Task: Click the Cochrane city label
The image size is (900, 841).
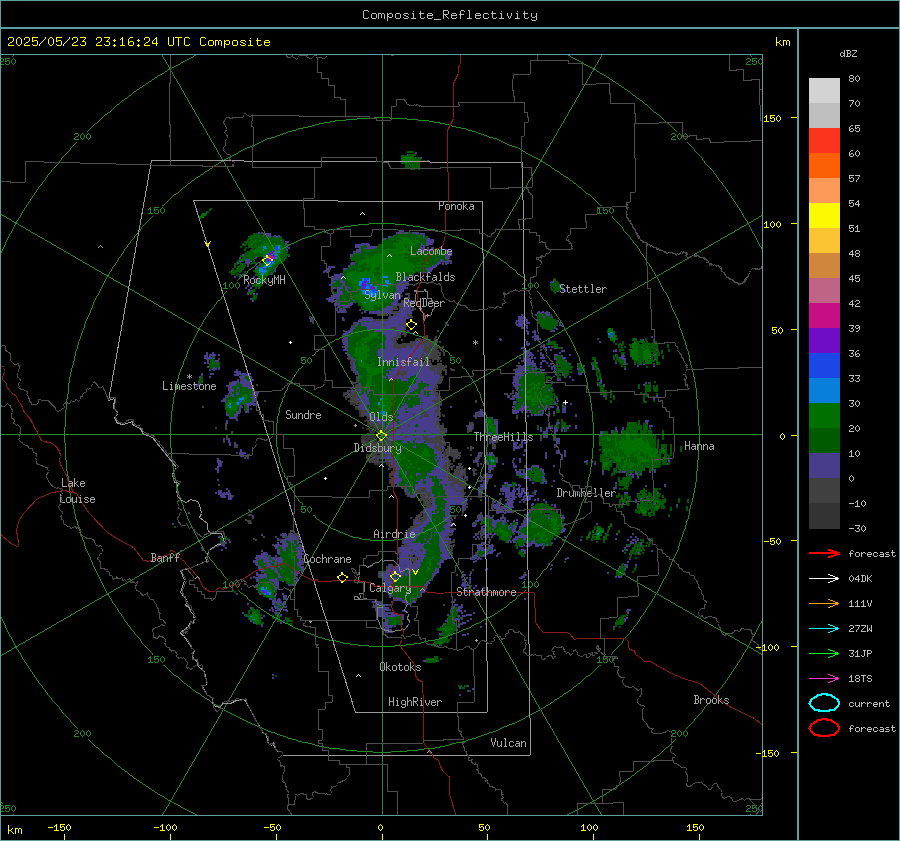Action: (327, 559)
